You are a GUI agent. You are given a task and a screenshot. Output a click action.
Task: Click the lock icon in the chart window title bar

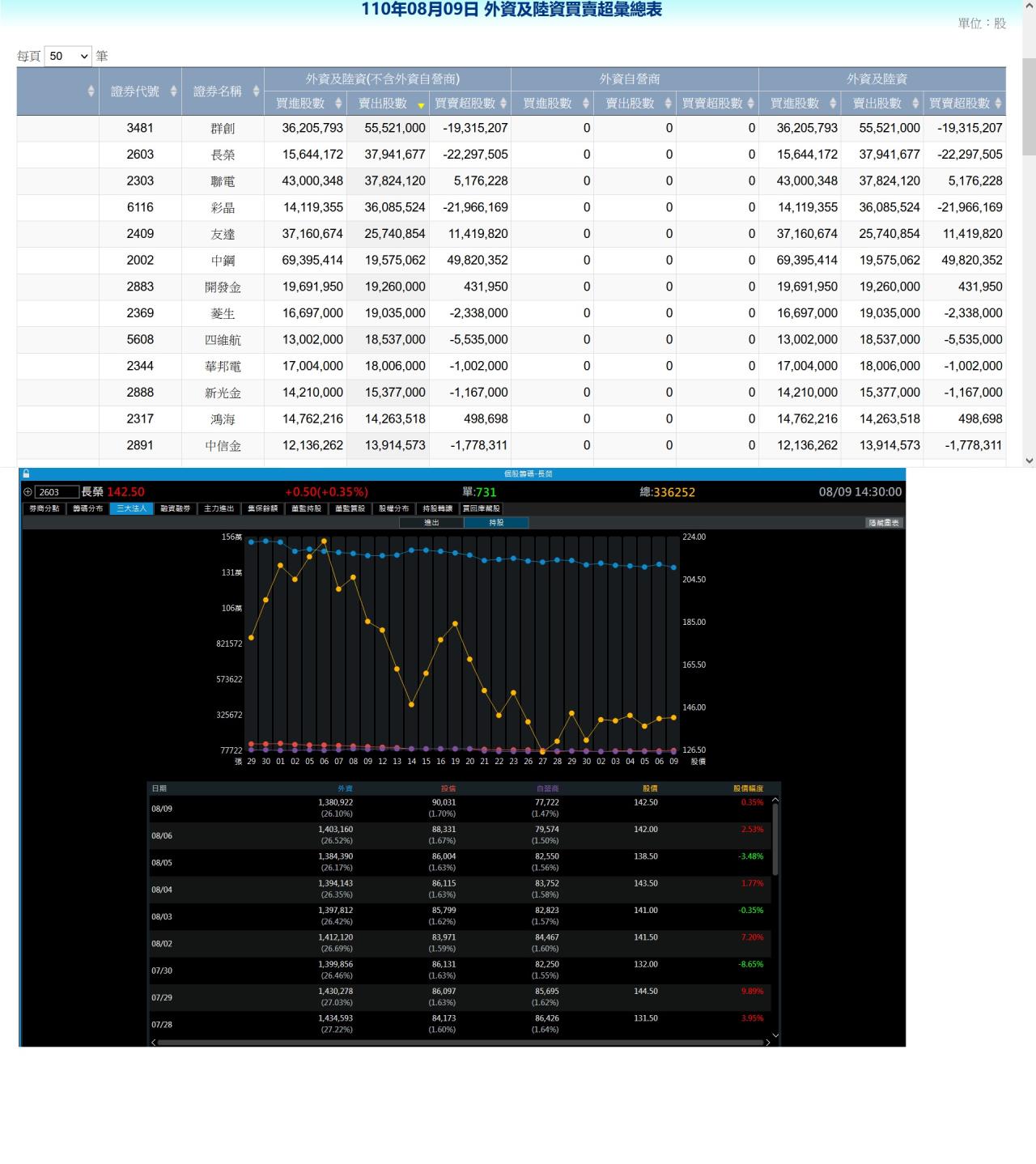(x=26, y=474)
